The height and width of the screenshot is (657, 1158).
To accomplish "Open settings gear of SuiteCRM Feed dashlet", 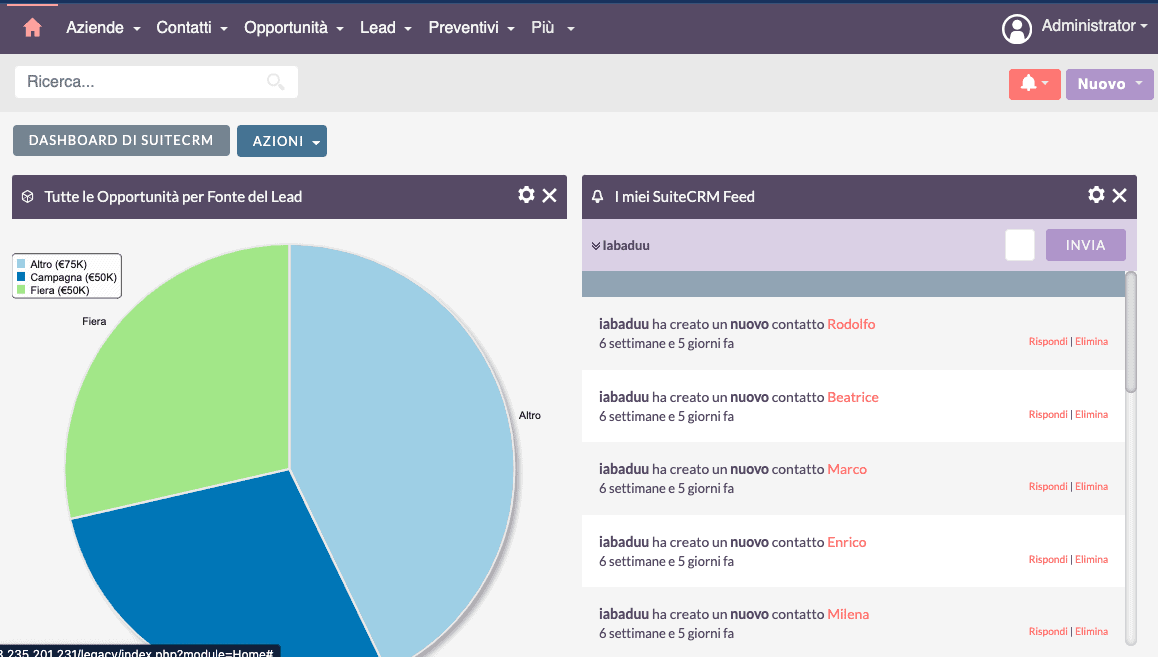I will (1096, 195).
